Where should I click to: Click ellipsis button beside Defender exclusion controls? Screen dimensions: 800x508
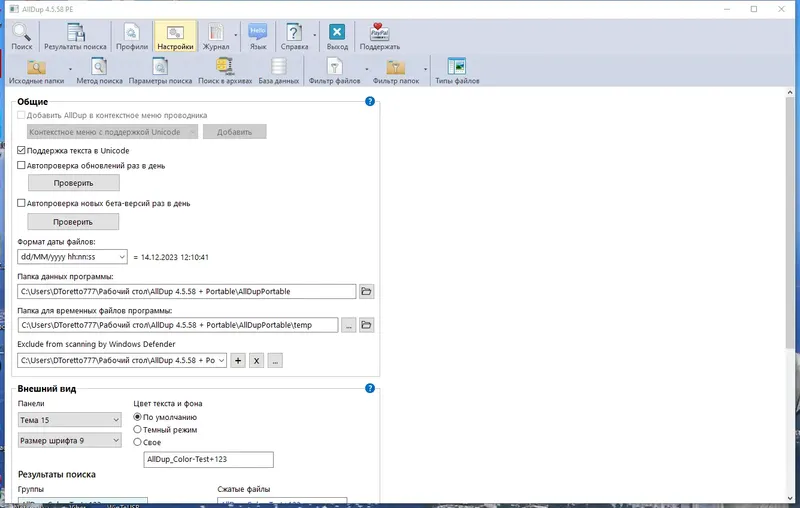pyautogui.click(x=275, y=361)
